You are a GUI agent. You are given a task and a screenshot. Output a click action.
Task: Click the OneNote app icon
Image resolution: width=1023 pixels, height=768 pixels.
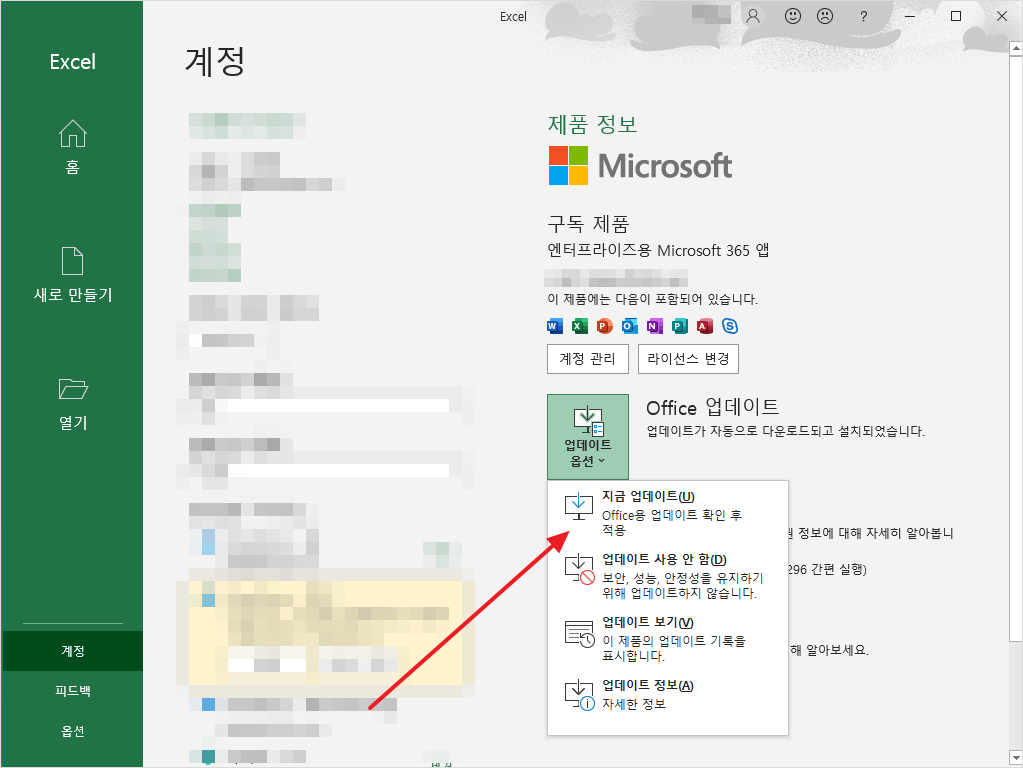(654, 326)
